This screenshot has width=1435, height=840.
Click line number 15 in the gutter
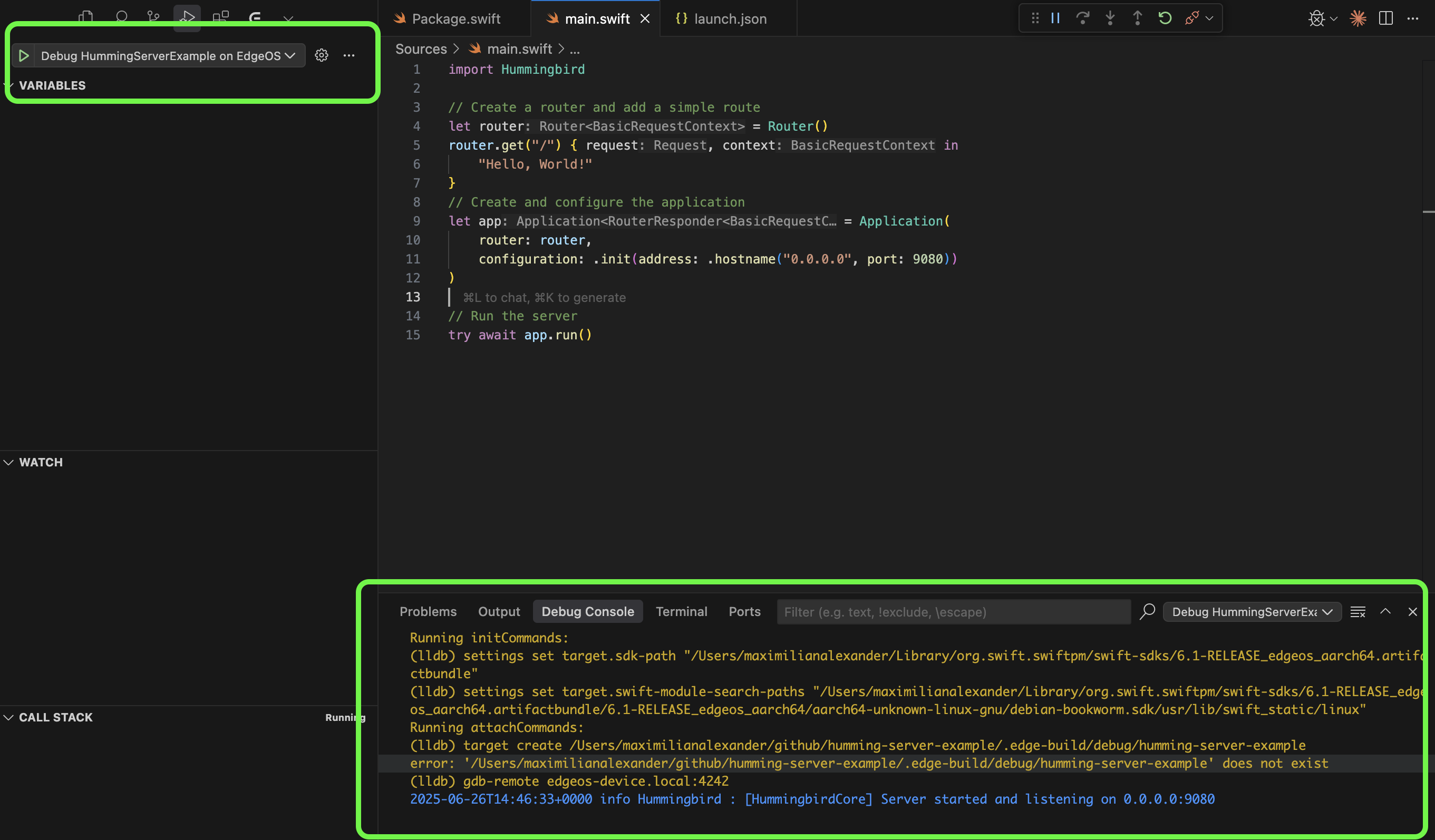[413, 335]
